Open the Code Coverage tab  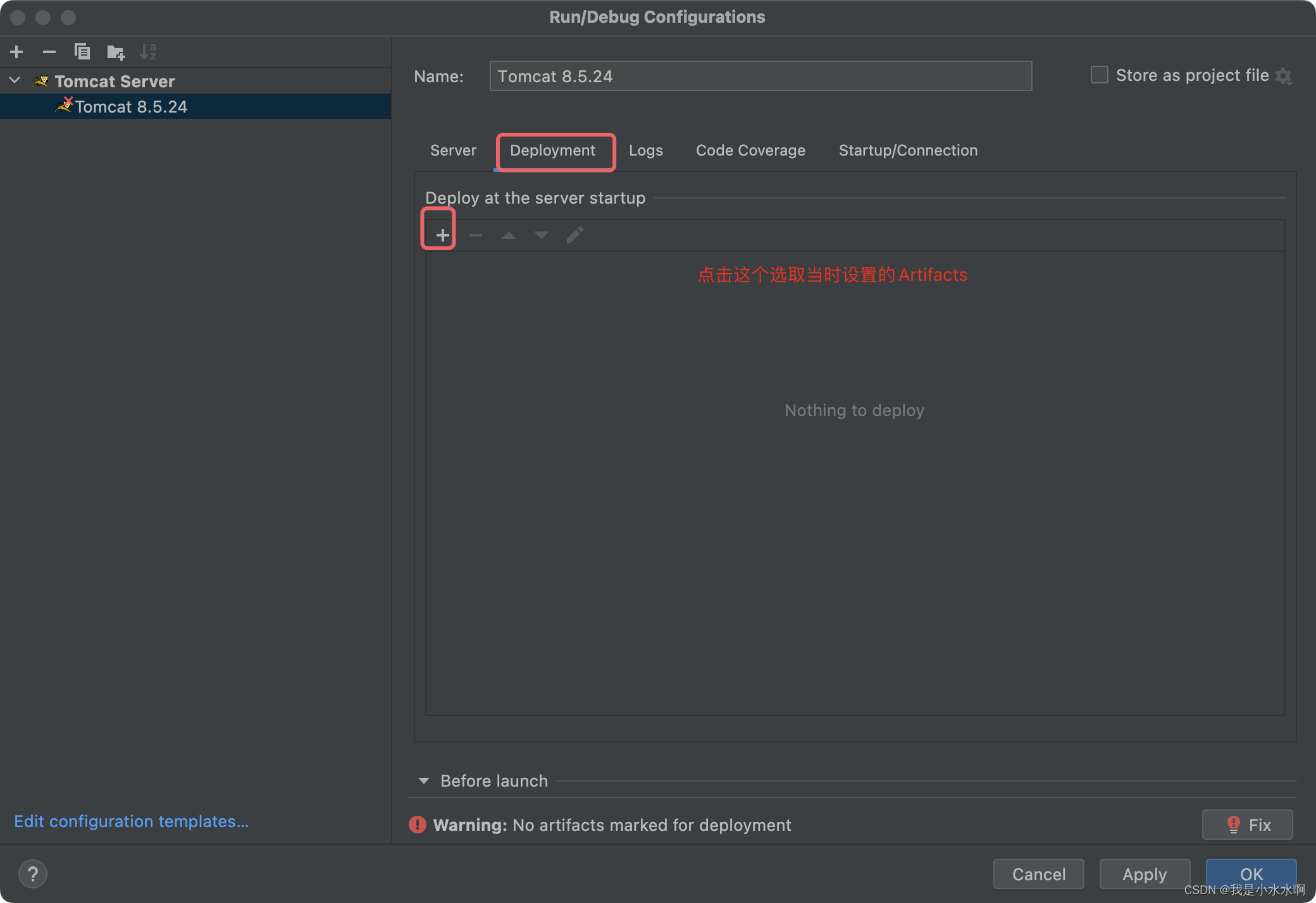point(750,150)
